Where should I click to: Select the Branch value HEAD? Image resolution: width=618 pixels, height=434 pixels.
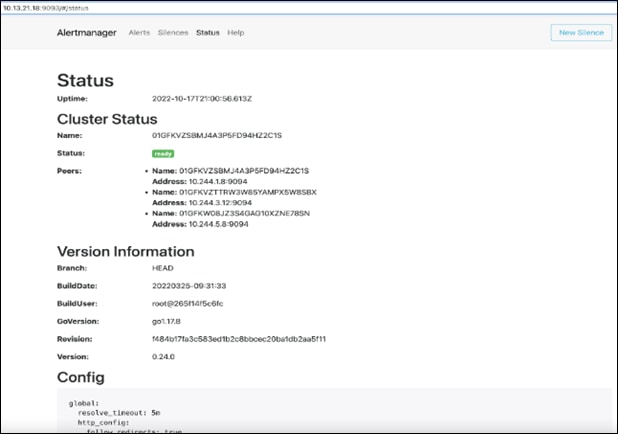[x=163, y=268]
